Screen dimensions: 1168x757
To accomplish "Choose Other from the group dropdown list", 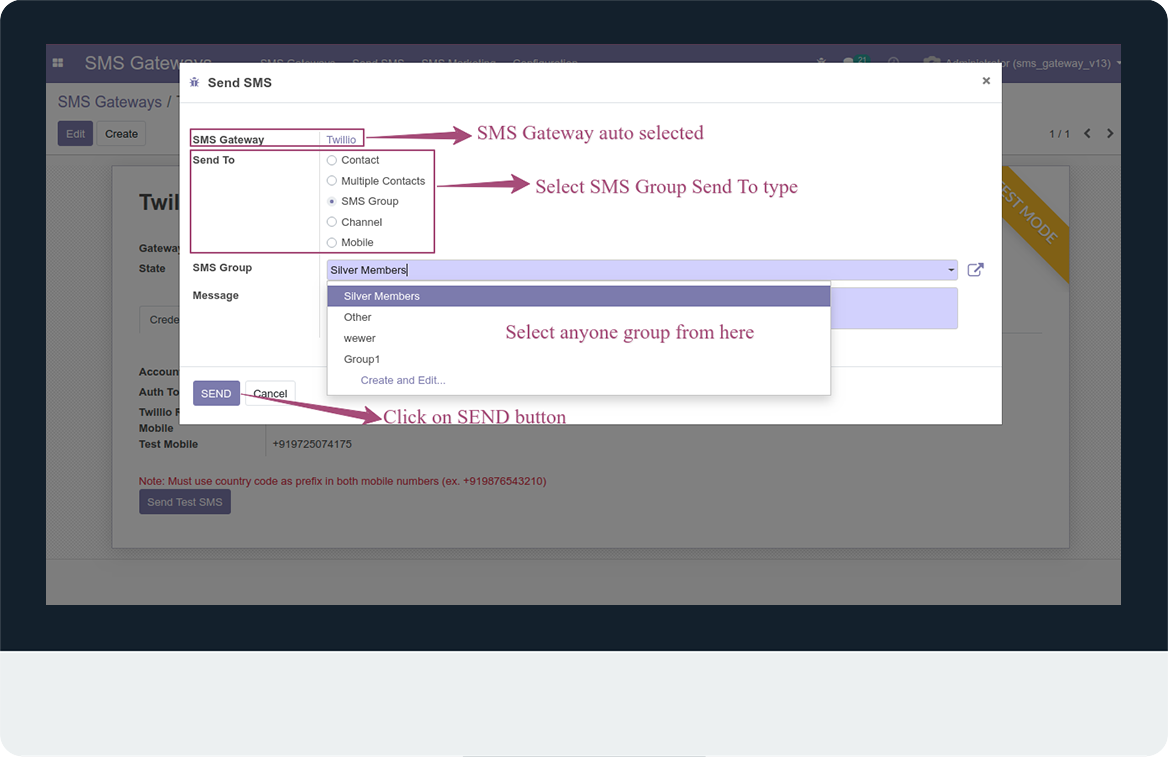I will click(x=579, y=317).
